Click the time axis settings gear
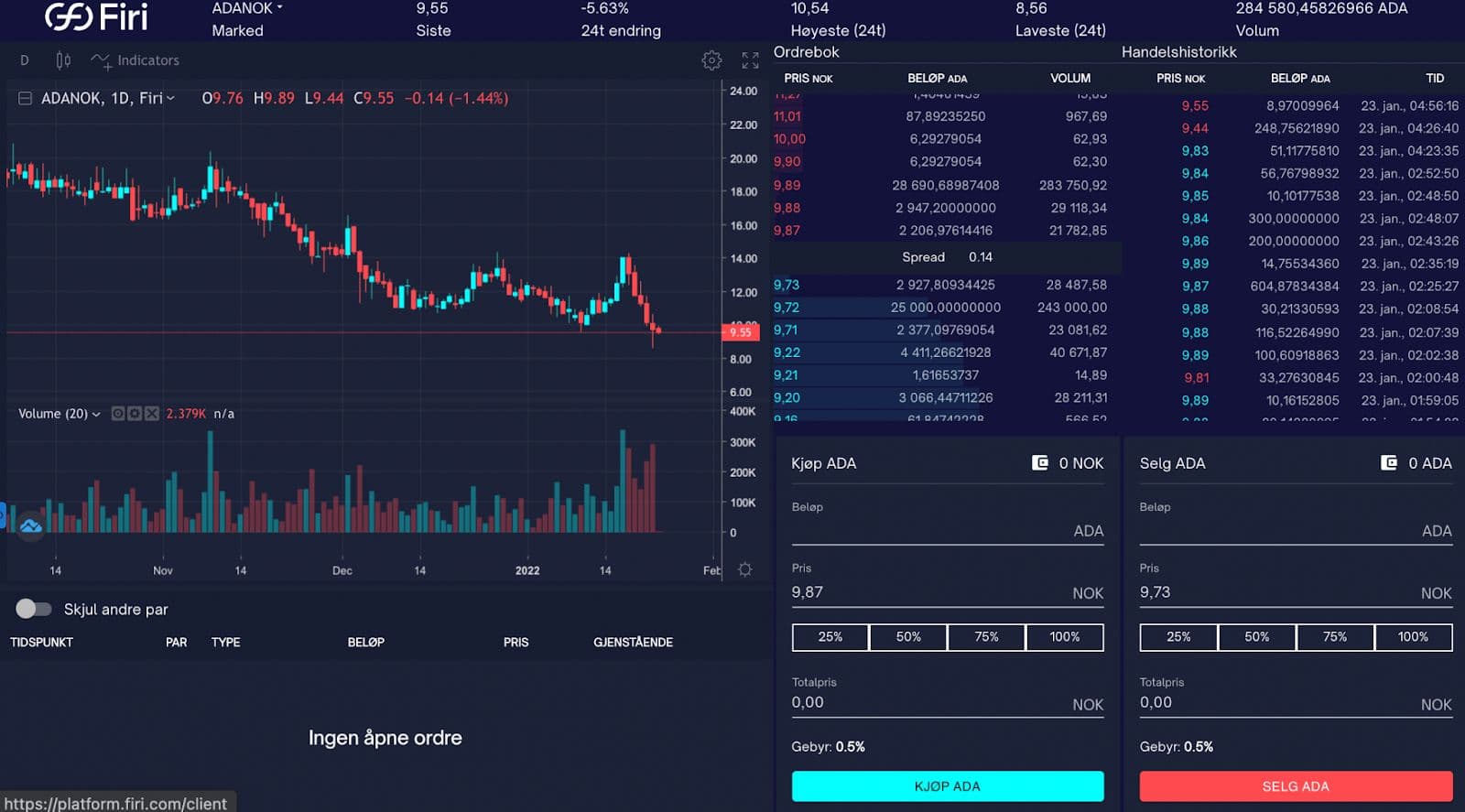 pos(745,569)
